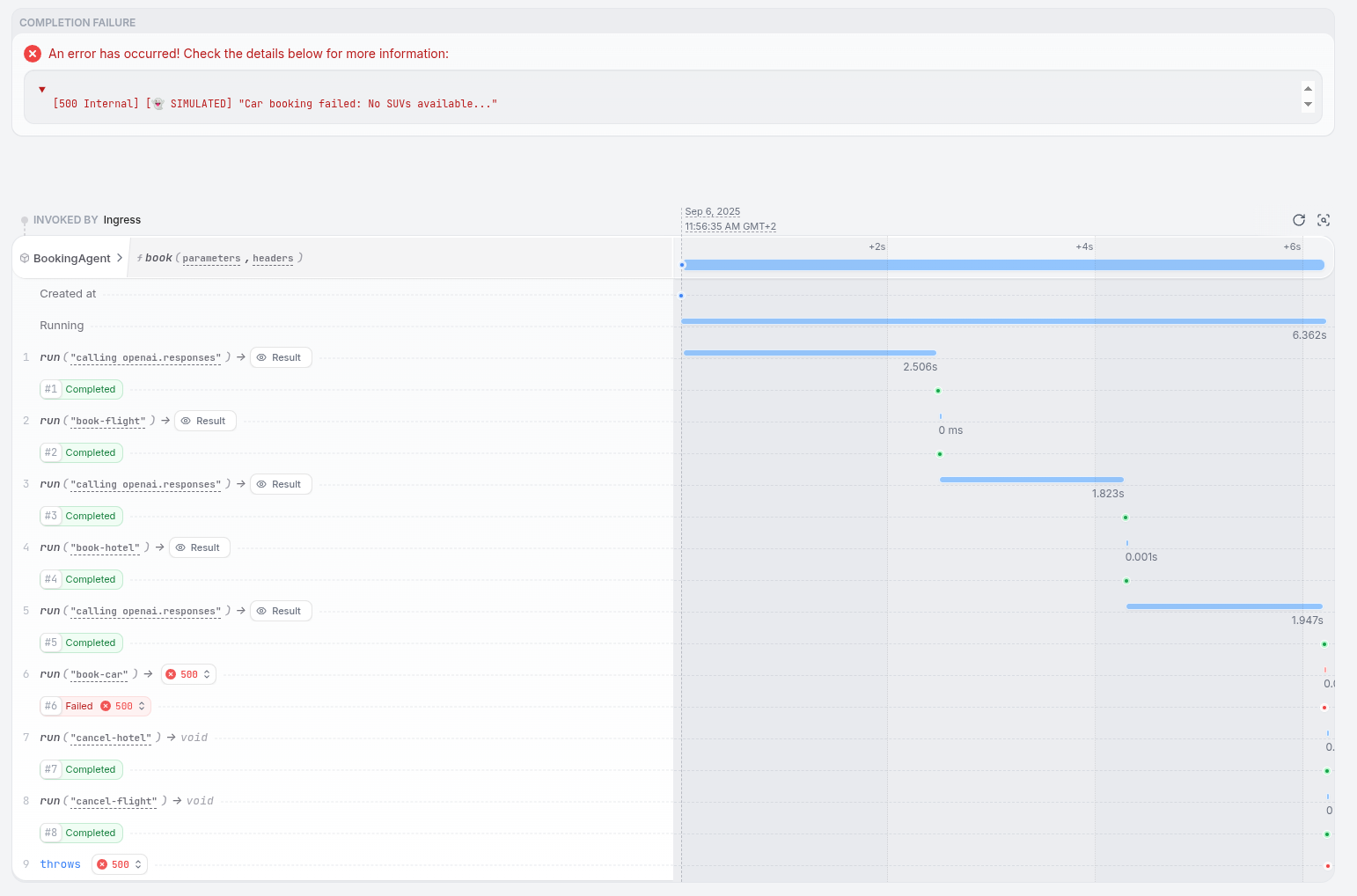Click the #8 Completed badge

81,833
